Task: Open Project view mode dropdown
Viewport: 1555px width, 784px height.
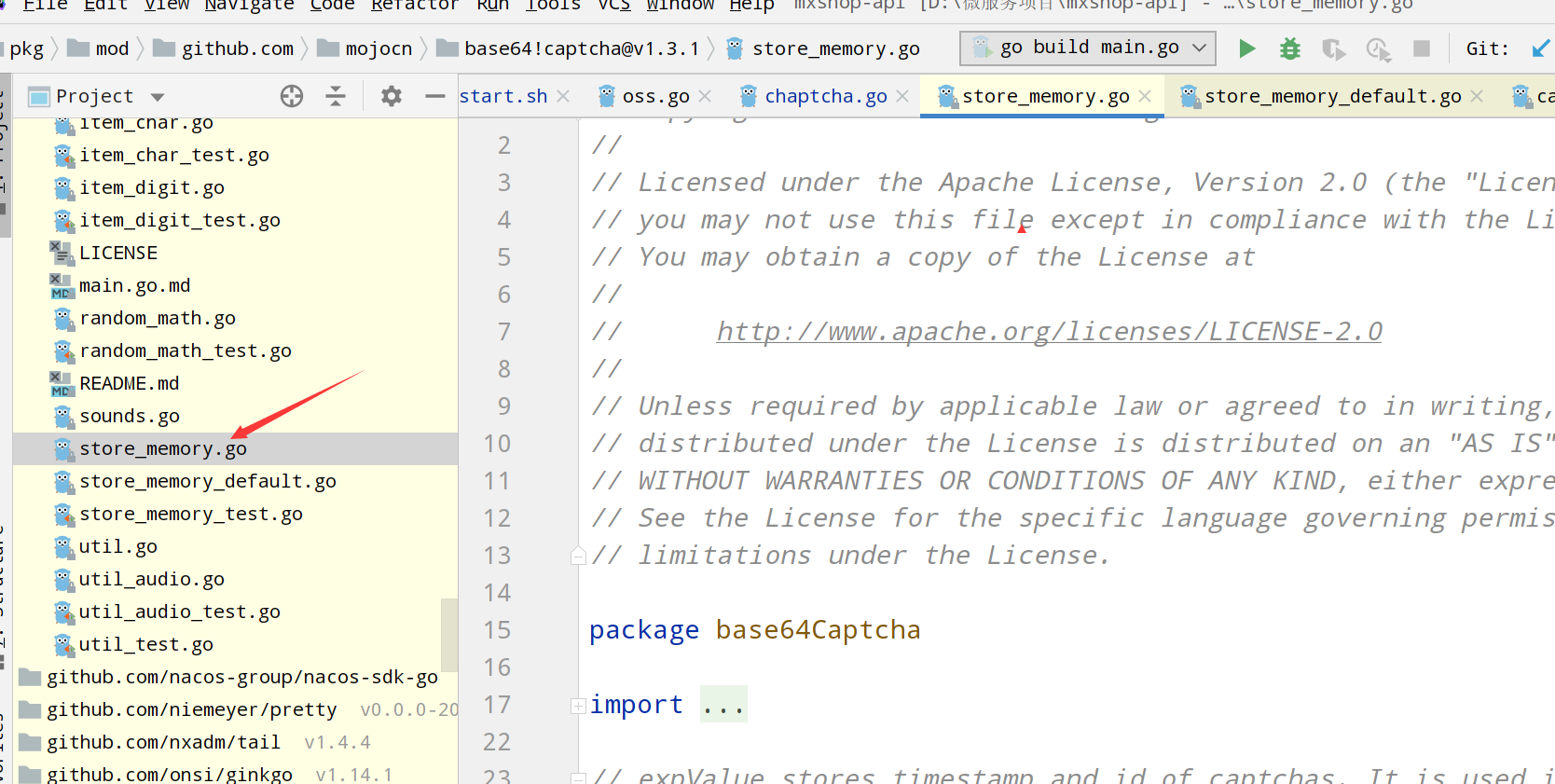Action: (158, 97)
